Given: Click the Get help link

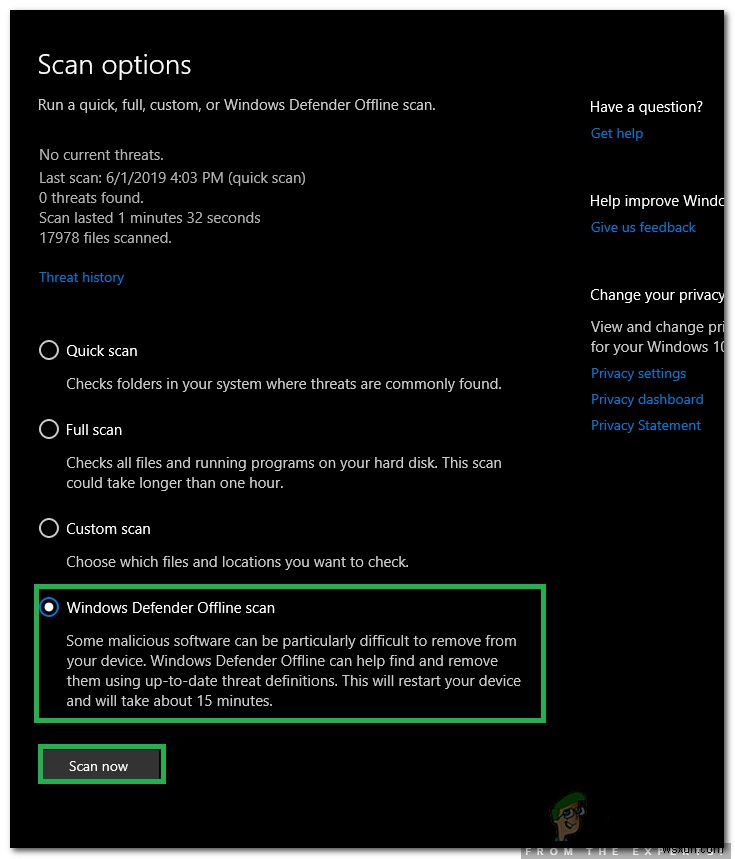Looking at the screenshot, I should pos(616,133).
